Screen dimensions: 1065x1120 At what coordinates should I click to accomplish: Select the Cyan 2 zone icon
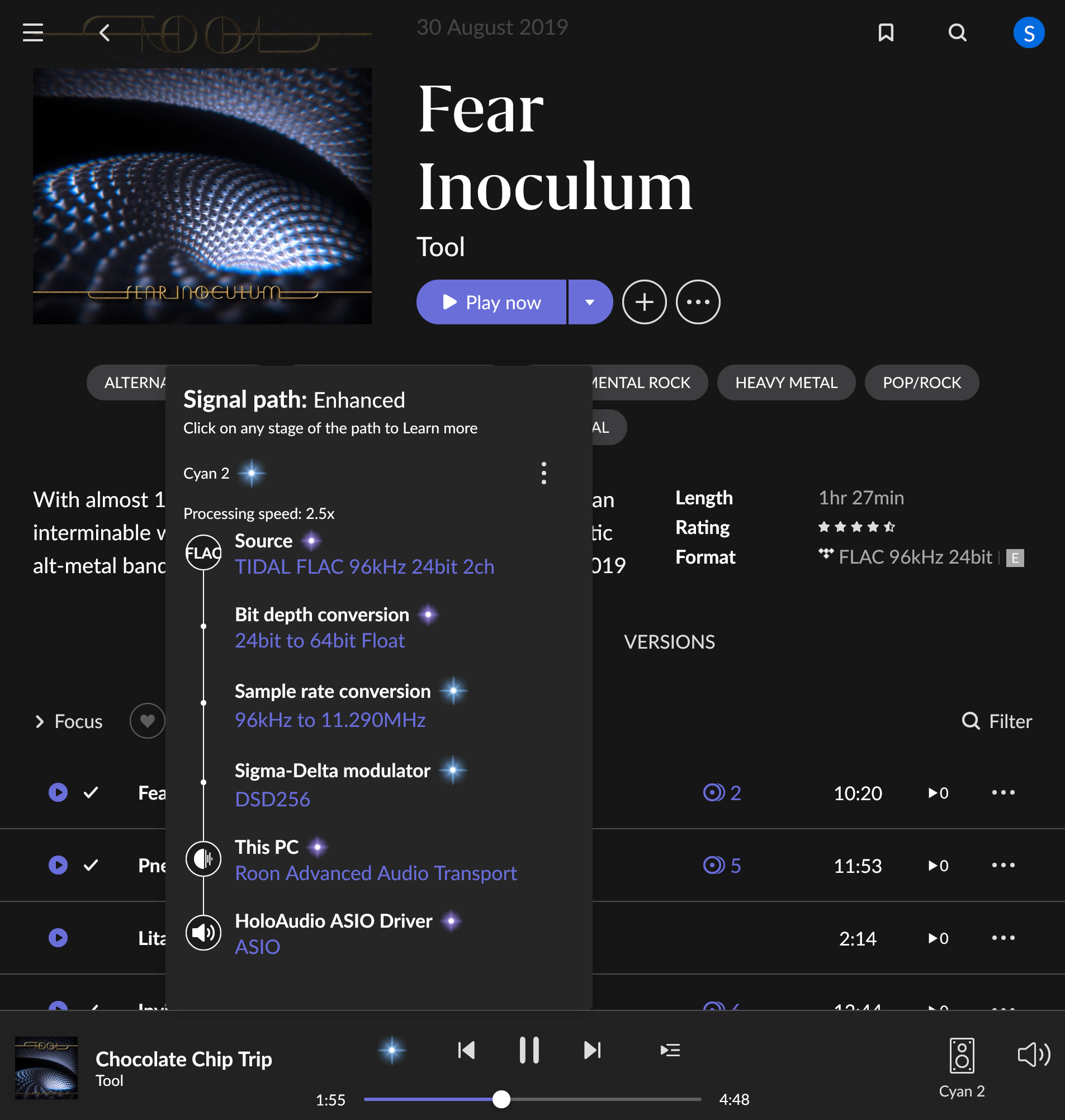[x=962, y=1056]
